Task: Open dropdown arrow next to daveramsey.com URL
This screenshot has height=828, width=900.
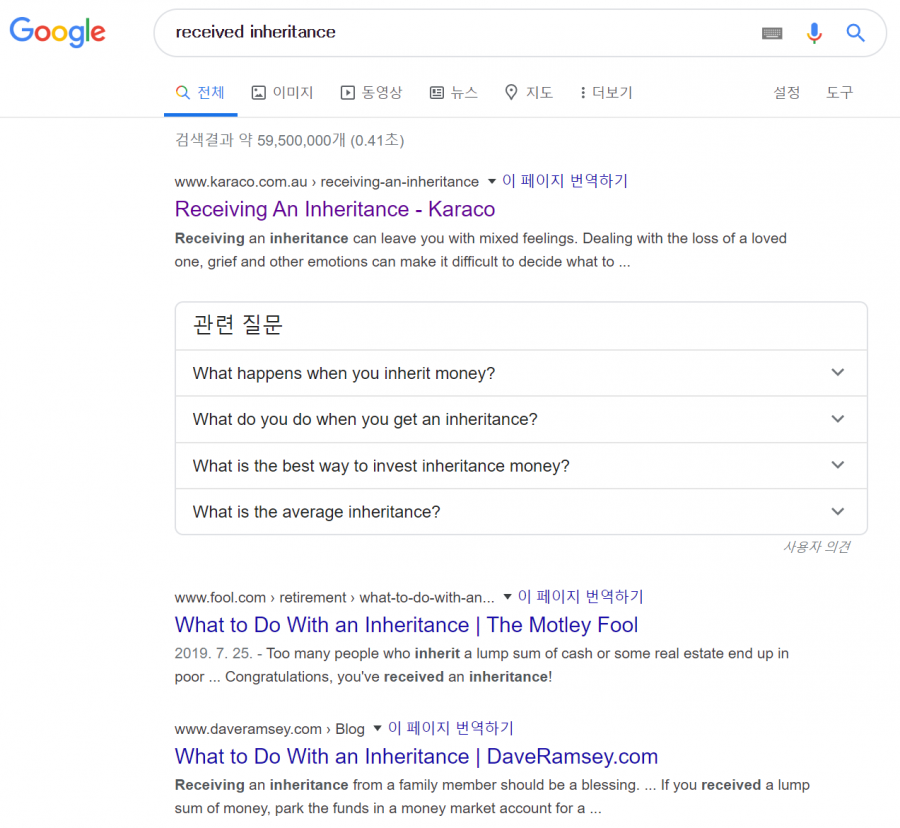Action: click(377, 729)
